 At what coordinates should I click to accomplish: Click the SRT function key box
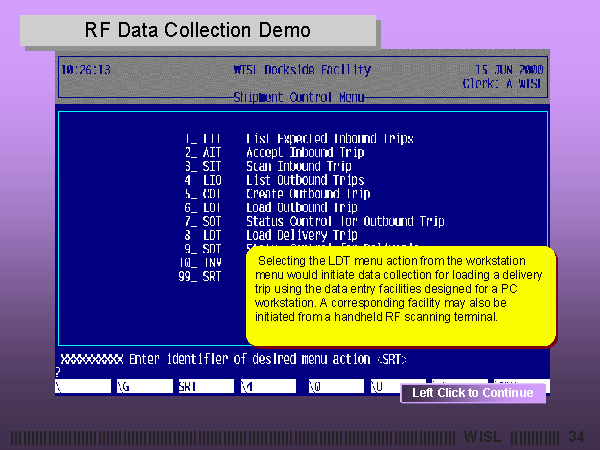tap(206, 386)
